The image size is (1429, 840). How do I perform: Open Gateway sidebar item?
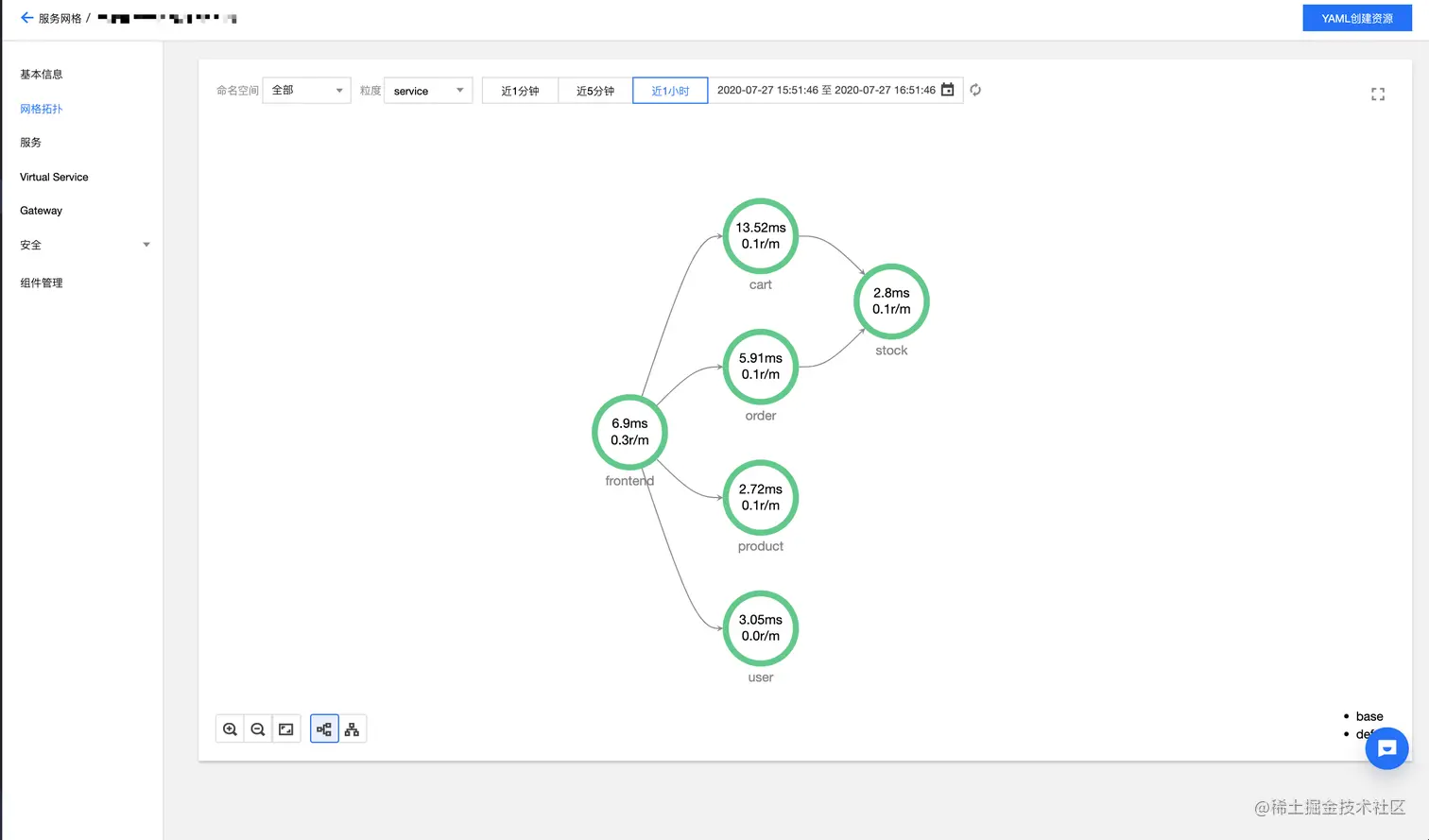click(x=41, y=211)
